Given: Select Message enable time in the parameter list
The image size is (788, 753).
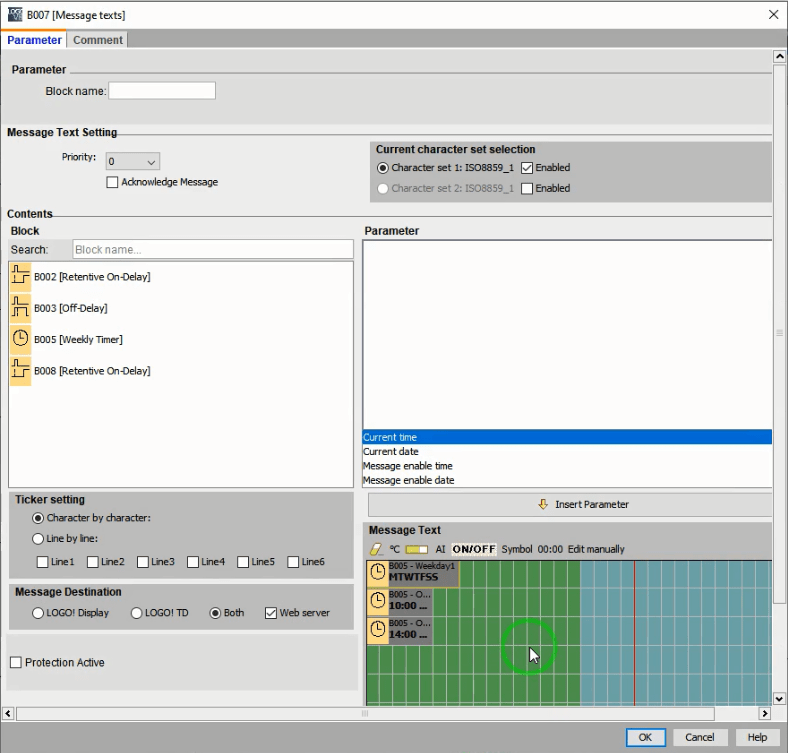Looking at the screenshot, I should [x=408, y=466].
